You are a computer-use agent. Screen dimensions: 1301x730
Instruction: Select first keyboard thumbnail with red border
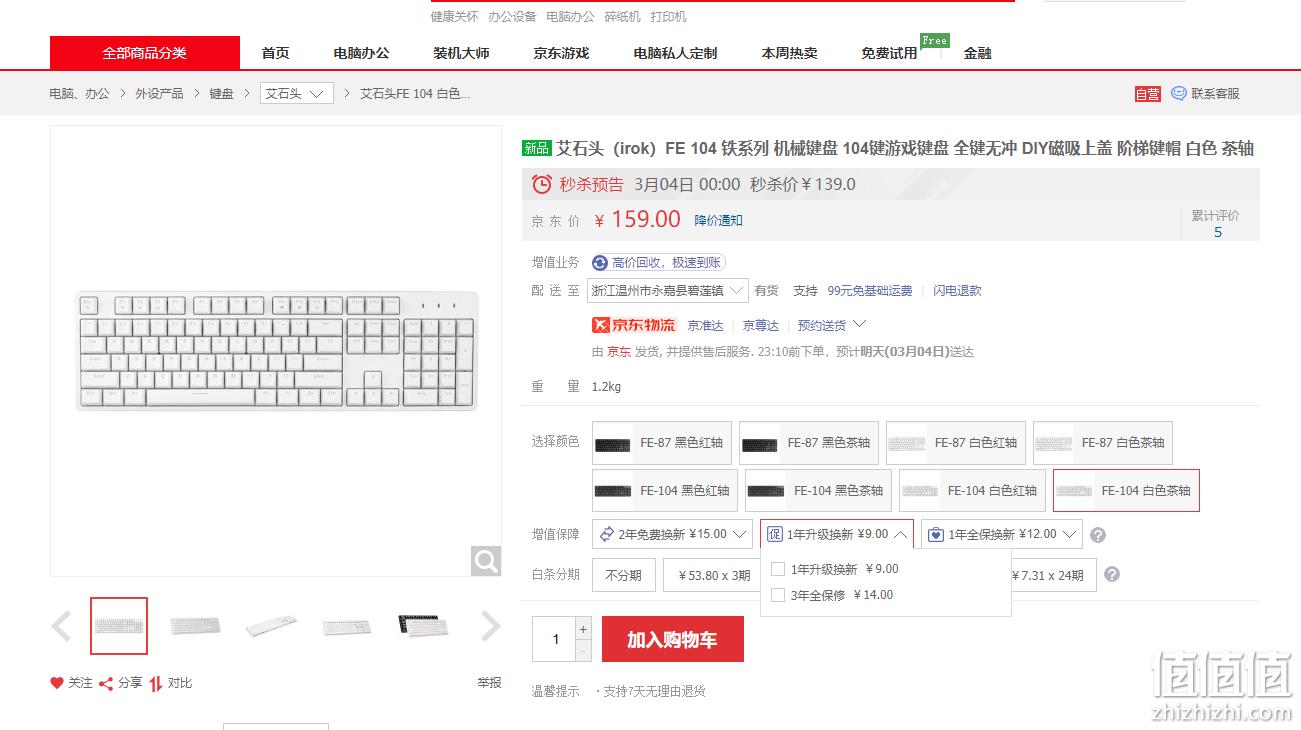pyautogui.click(x=119, y=626)
